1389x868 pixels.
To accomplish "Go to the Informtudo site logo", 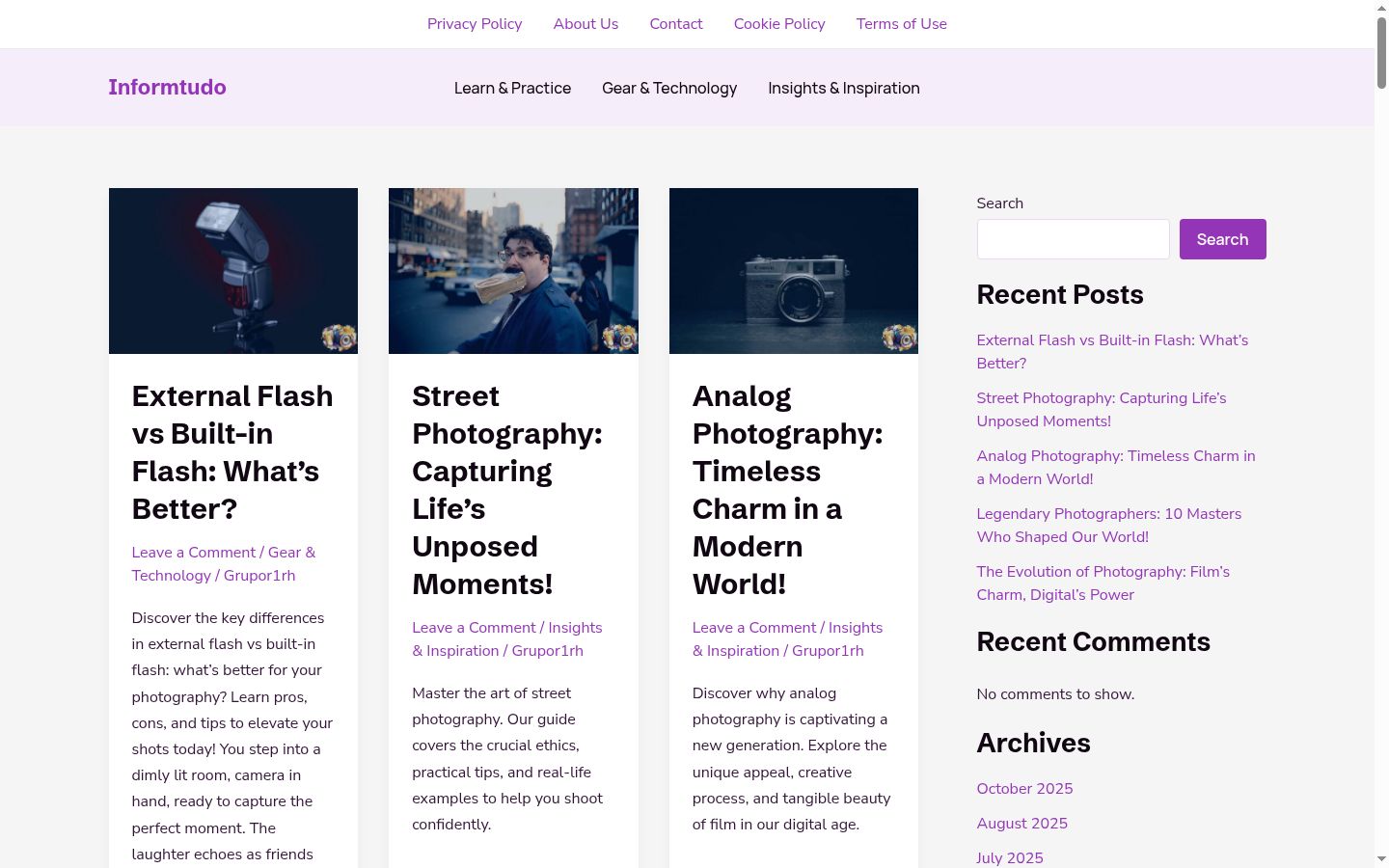I will [167, 87].
